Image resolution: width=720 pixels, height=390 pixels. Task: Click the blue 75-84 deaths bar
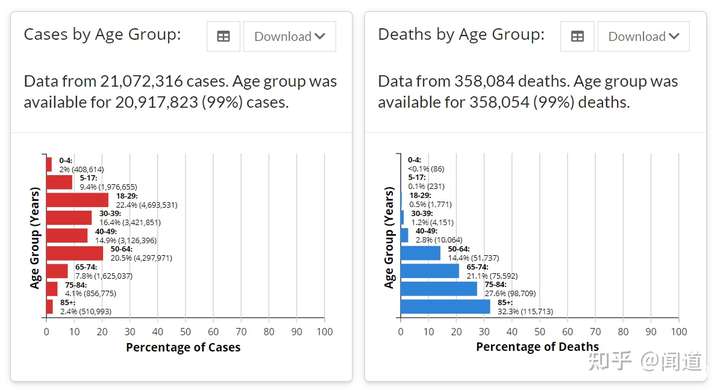[439, 289]
